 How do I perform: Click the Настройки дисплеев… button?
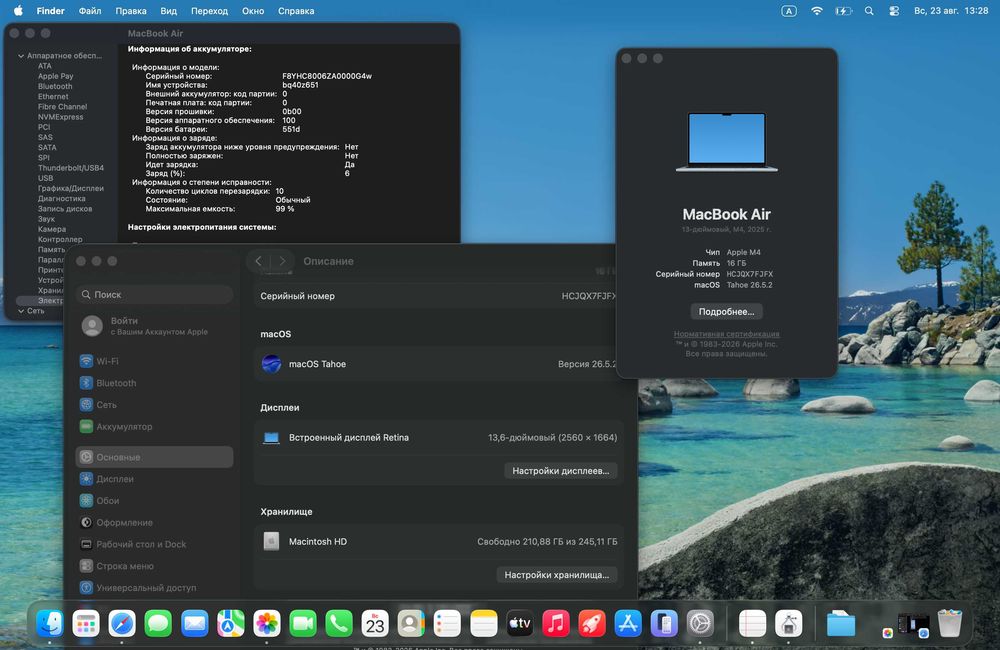[x=561, y=471]
